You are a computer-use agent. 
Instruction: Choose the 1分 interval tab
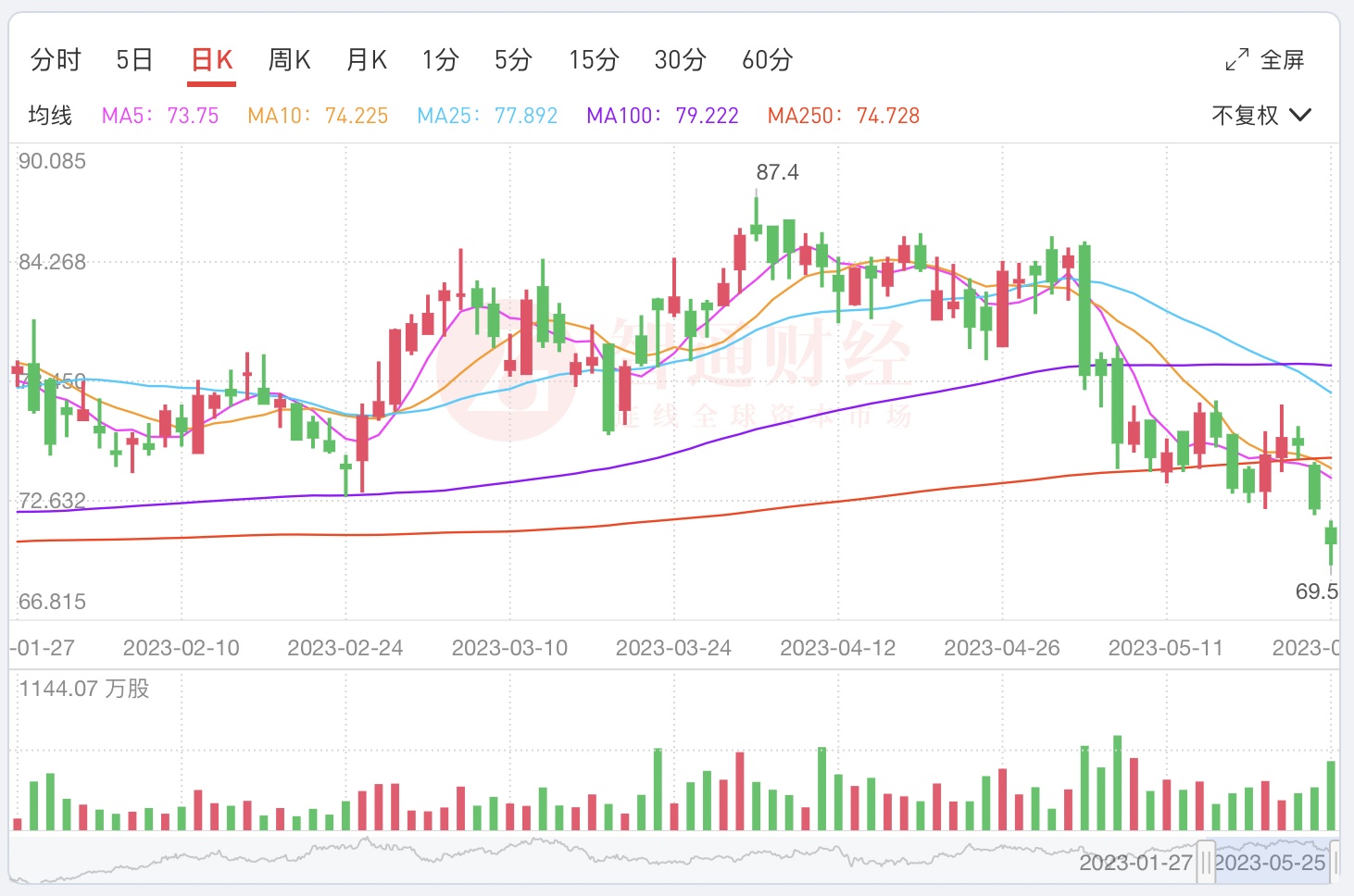coord(441,60)
